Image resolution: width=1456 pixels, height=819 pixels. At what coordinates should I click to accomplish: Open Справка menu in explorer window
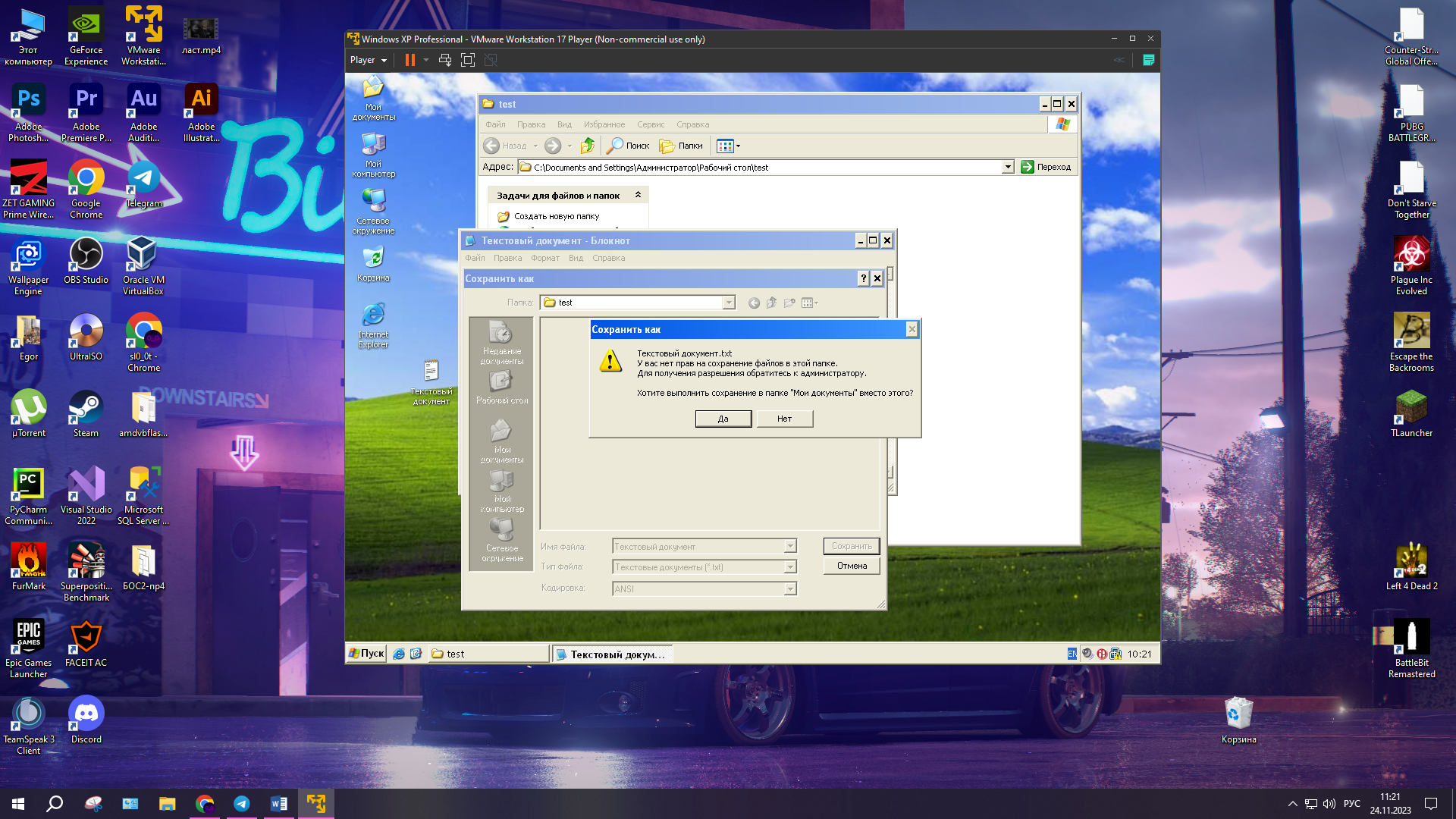(693, 124)
